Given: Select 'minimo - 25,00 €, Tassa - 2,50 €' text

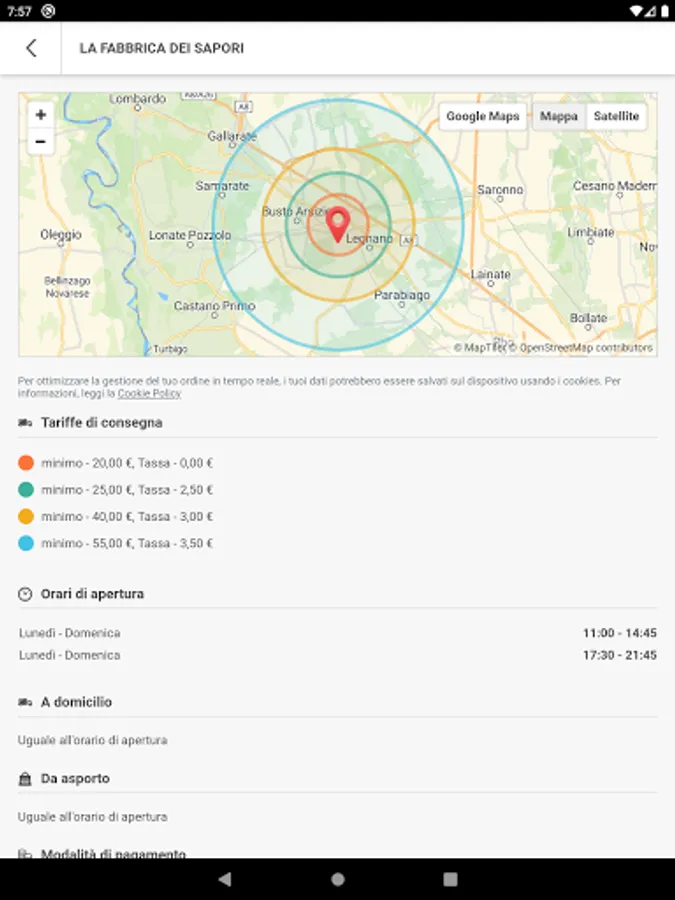Looking at the screenshot, I should 127,490.
